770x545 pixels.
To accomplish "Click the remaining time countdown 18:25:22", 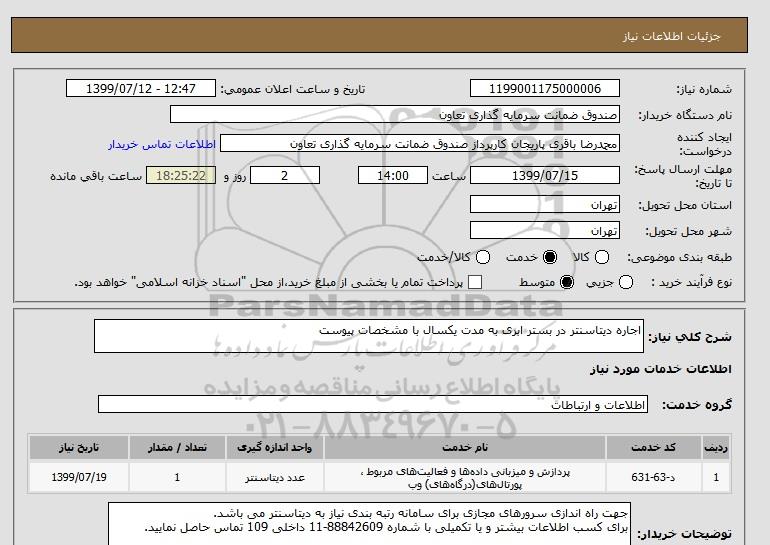I will 181,175.
